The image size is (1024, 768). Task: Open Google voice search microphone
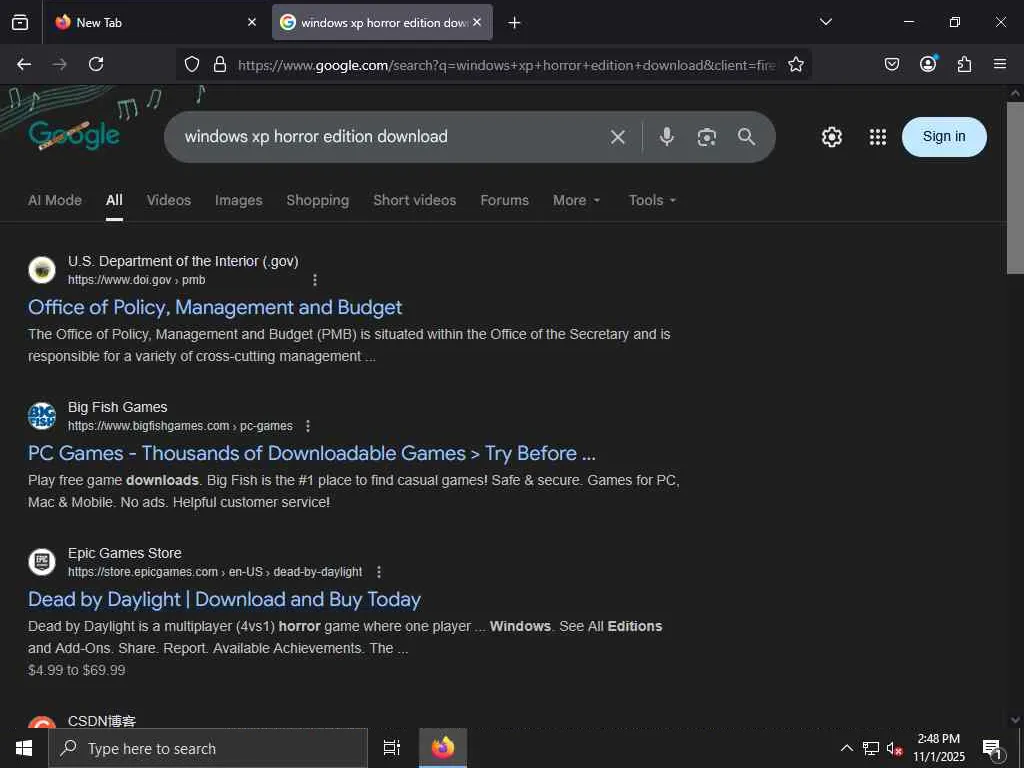667,137
